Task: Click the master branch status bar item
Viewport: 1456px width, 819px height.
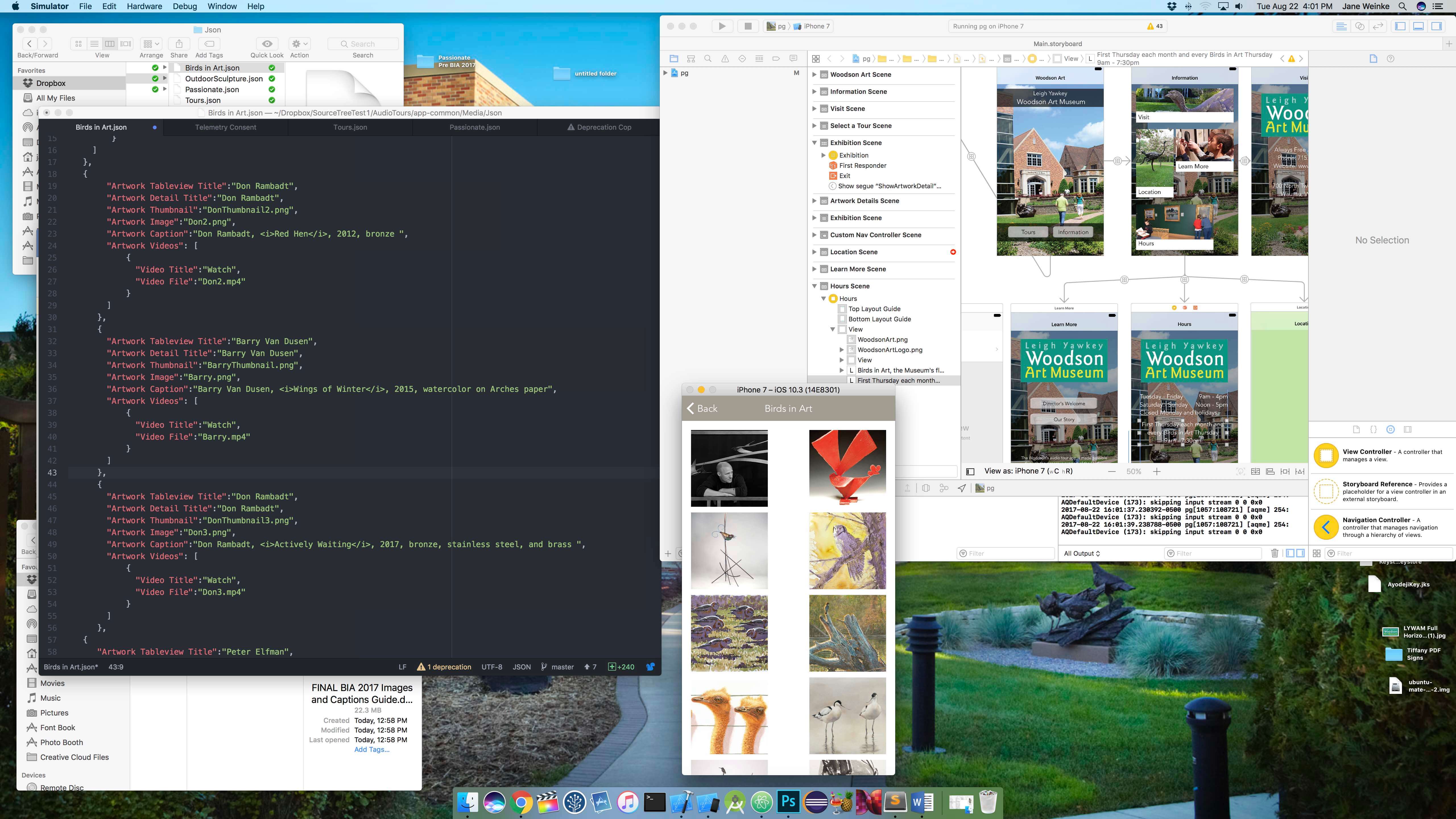Action: click(x=557, y=667)
